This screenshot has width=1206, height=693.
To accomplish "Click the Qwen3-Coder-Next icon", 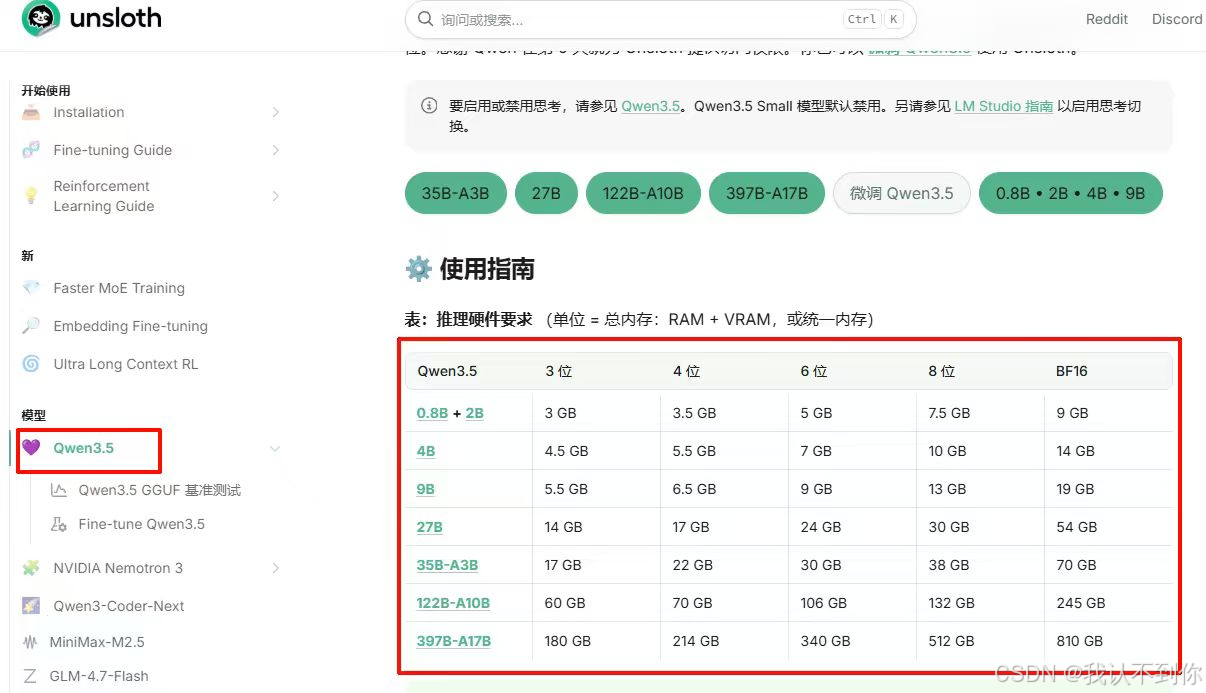I will point(31,606).
